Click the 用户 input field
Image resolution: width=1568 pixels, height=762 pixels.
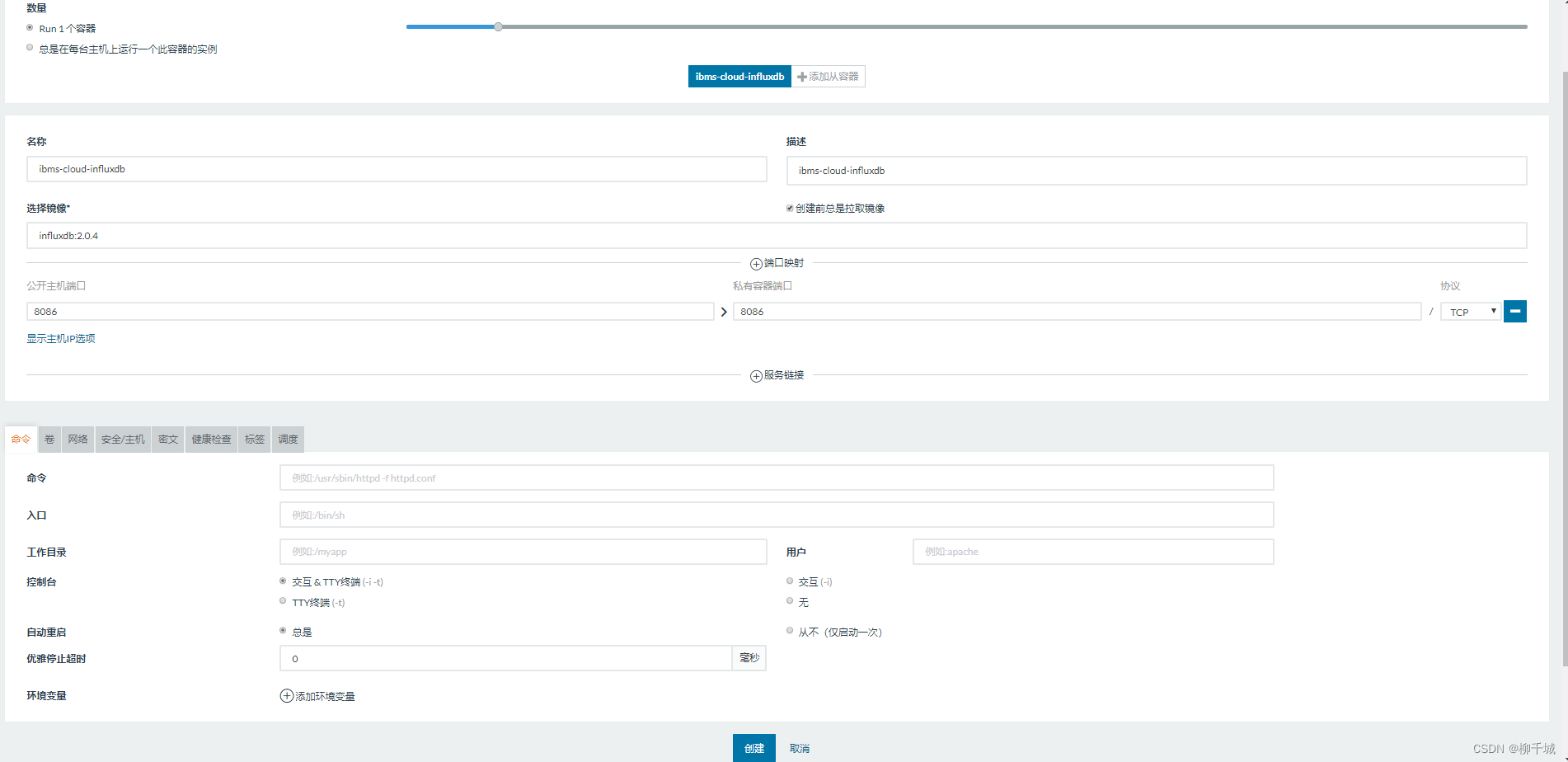click(1093, 552)
